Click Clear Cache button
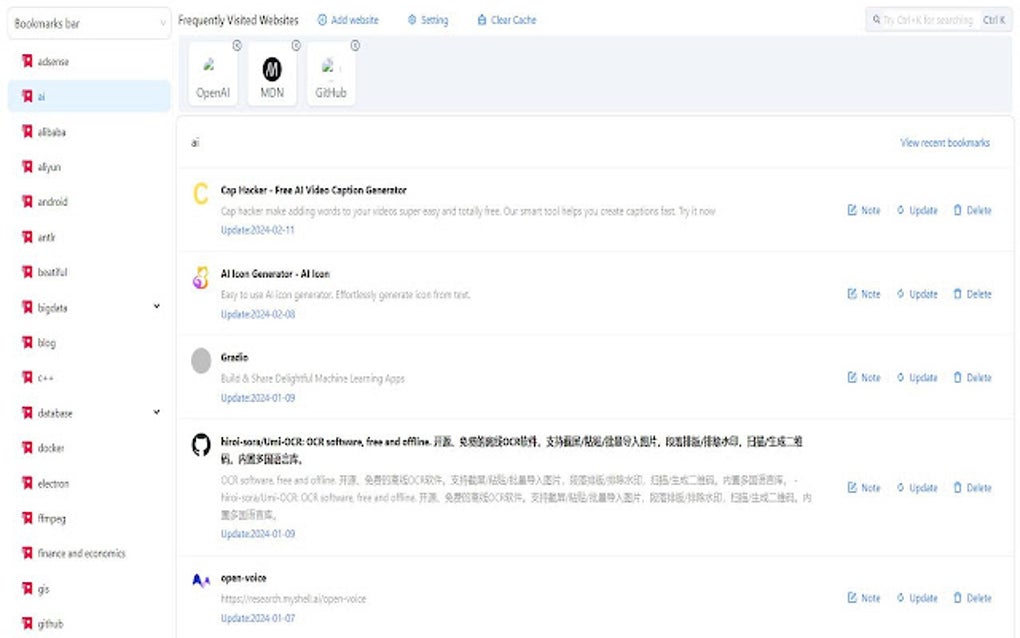The height and width of the screenshot is (638, 1020). pos(507,20)
